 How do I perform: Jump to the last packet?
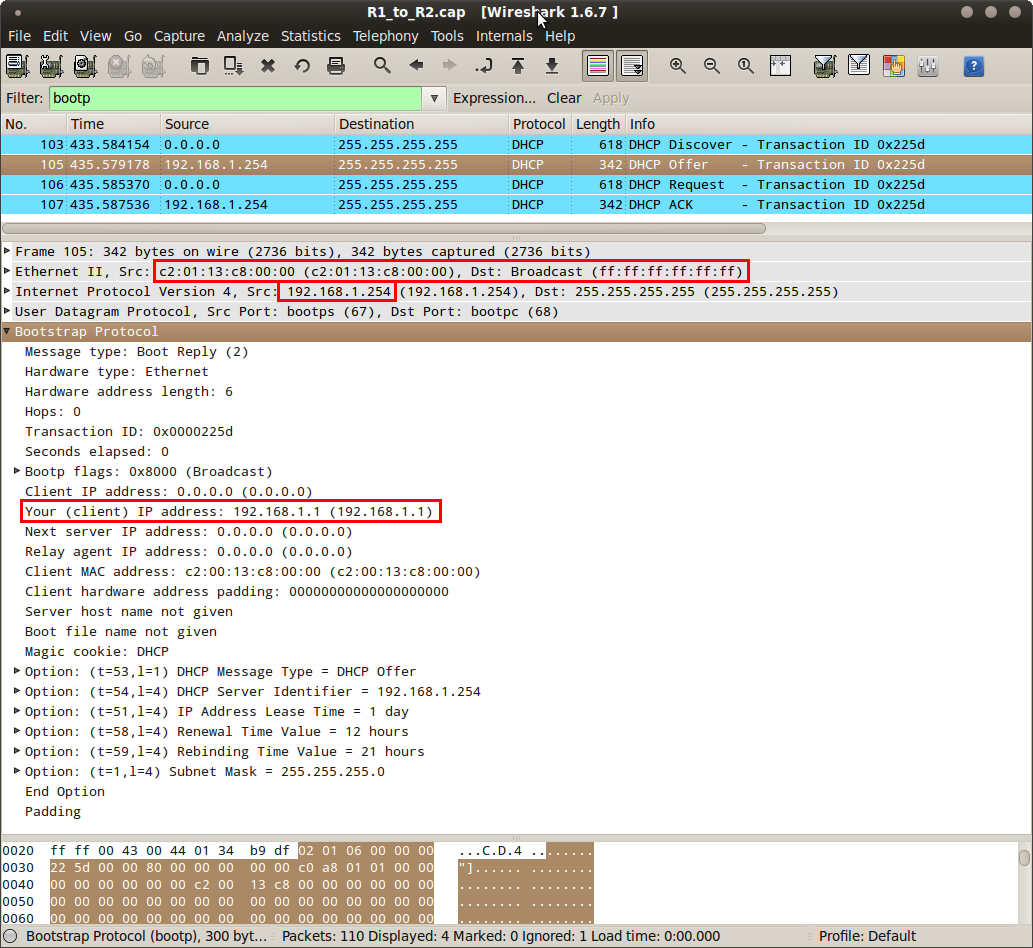(x=552, y=66)
